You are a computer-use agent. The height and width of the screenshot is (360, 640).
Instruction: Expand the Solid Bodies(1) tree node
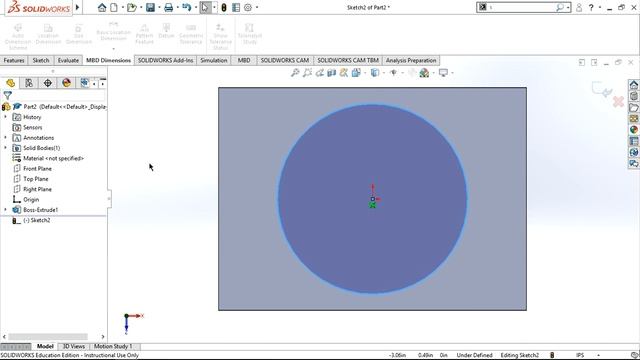coord(5,148)
